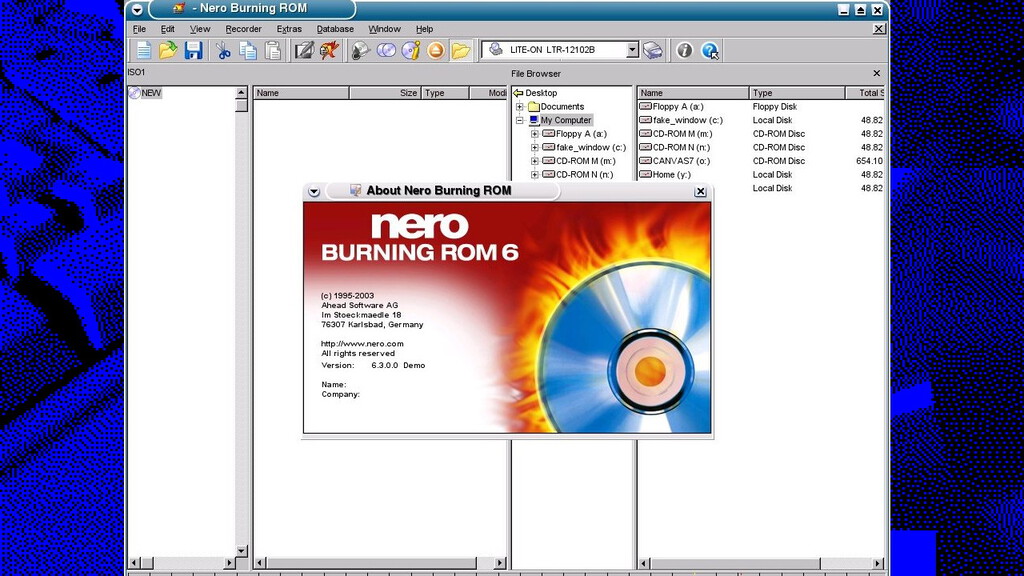Click the Choose Recorder icon beside drive list
The image size is (1024, 576).
tap(653, 50)
